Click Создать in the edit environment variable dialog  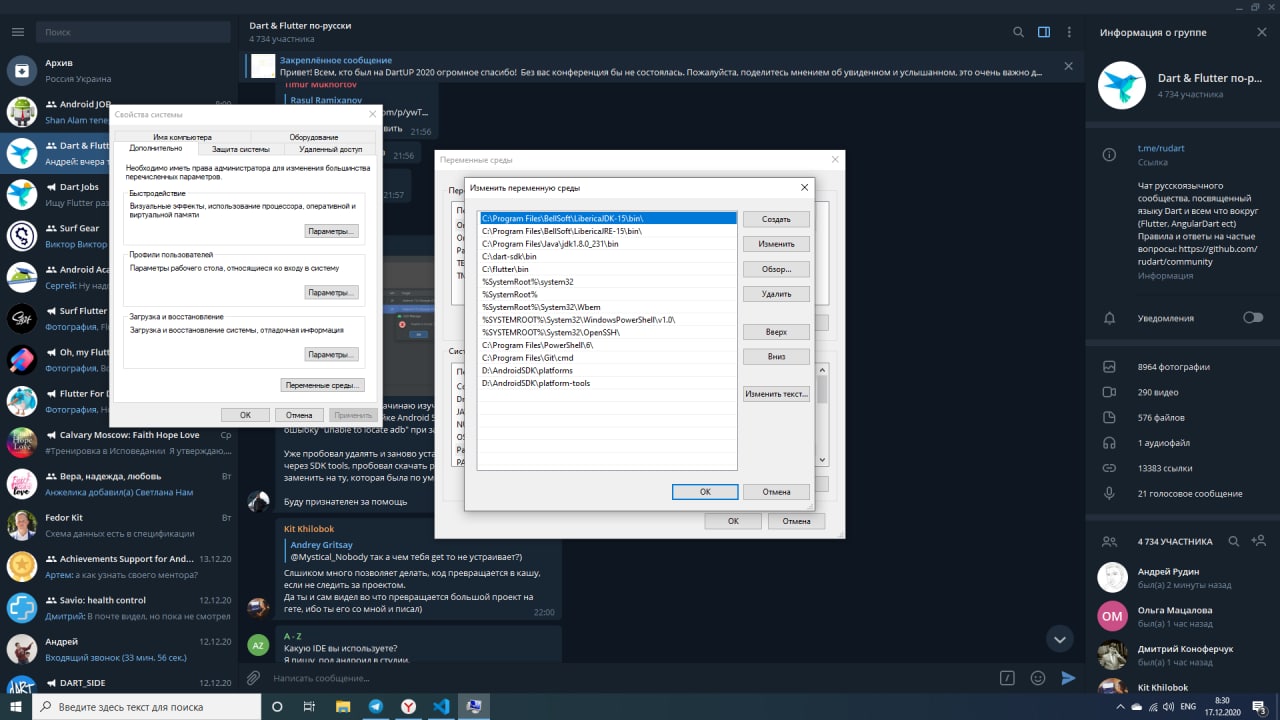point(776,219)
